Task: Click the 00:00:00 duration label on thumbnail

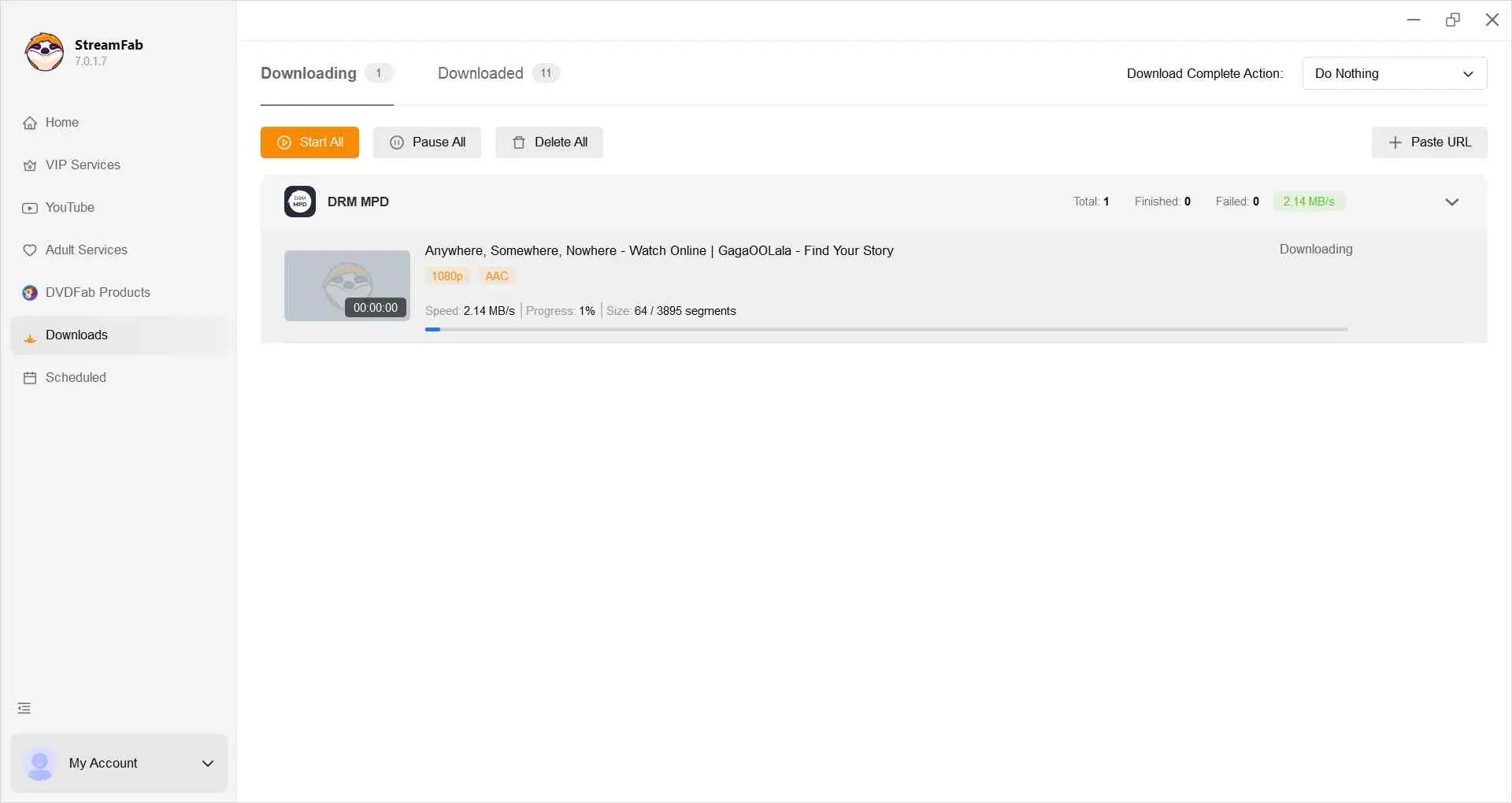Action: (x=376, y=308)
